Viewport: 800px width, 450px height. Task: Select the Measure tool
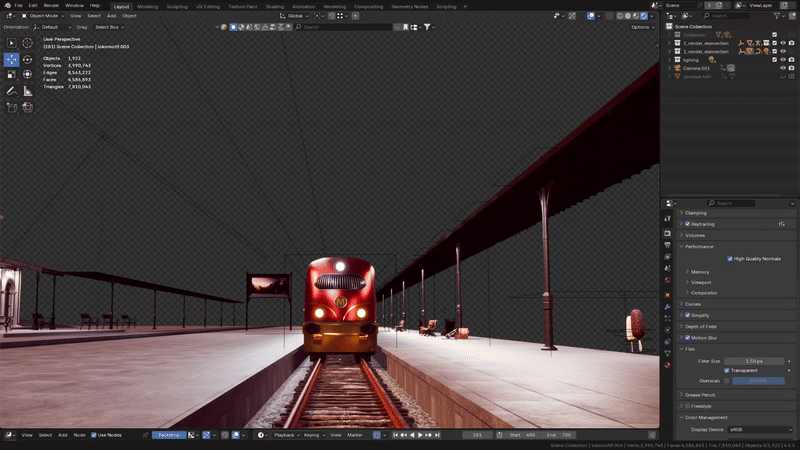click(28, 91)
